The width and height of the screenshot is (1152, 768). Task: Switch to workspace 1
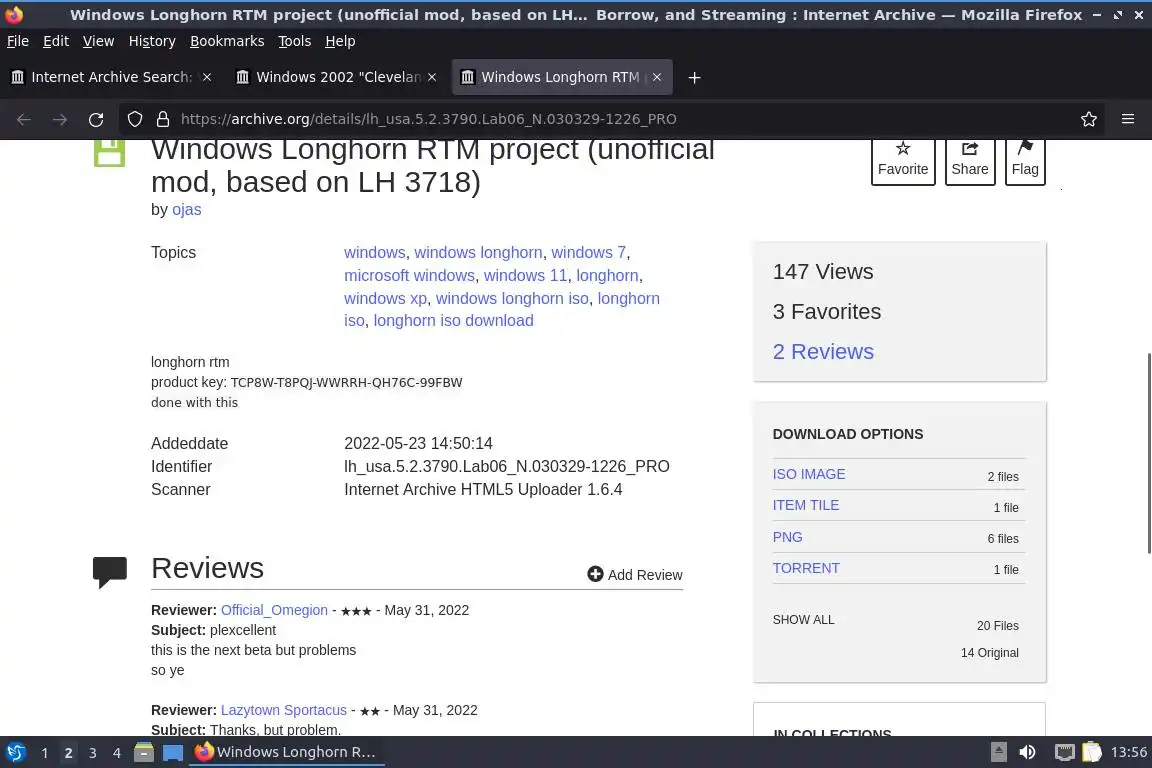click(45, 753)
